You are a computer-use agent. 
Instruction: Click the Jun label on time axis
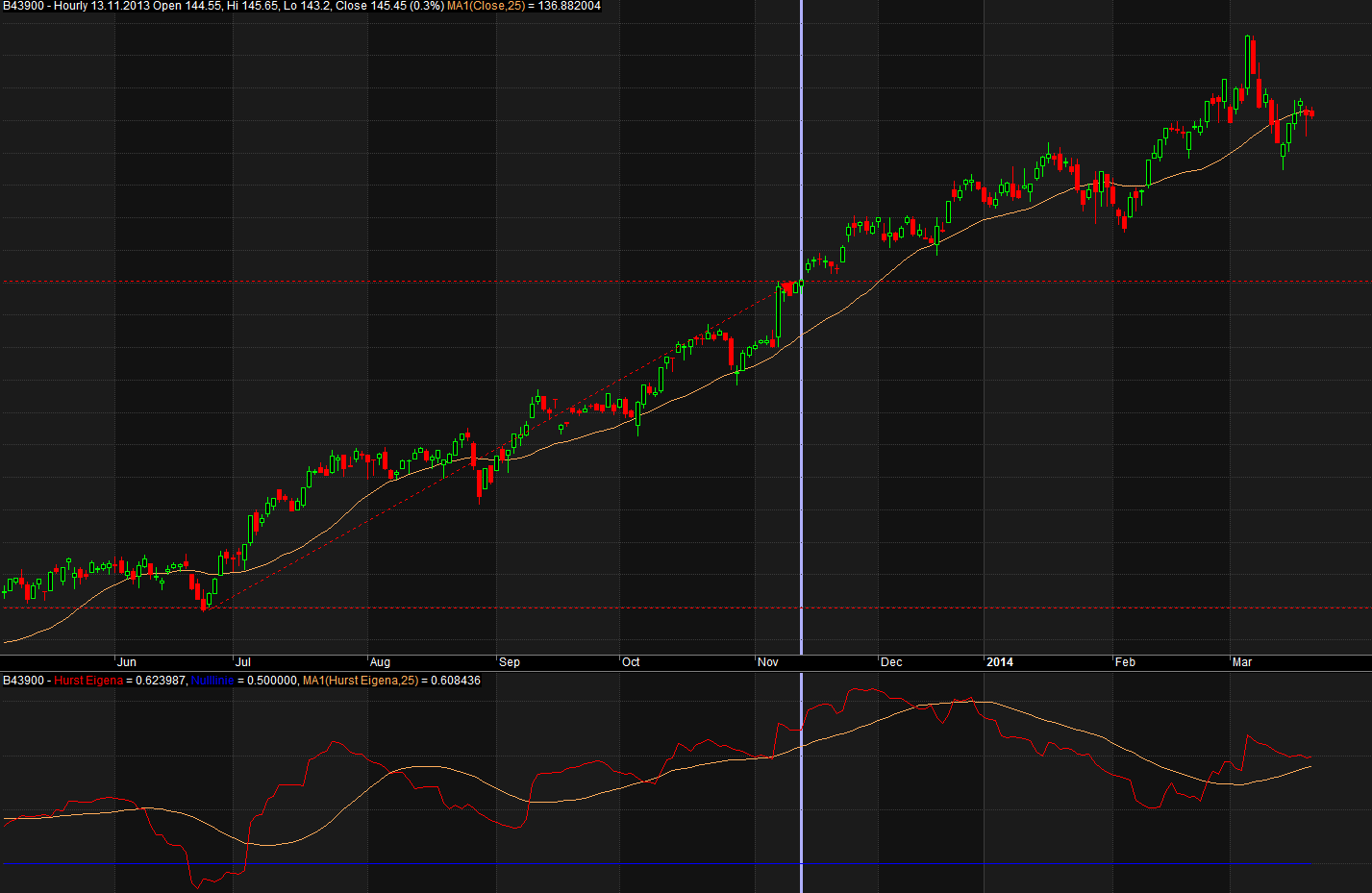[127, 662]
